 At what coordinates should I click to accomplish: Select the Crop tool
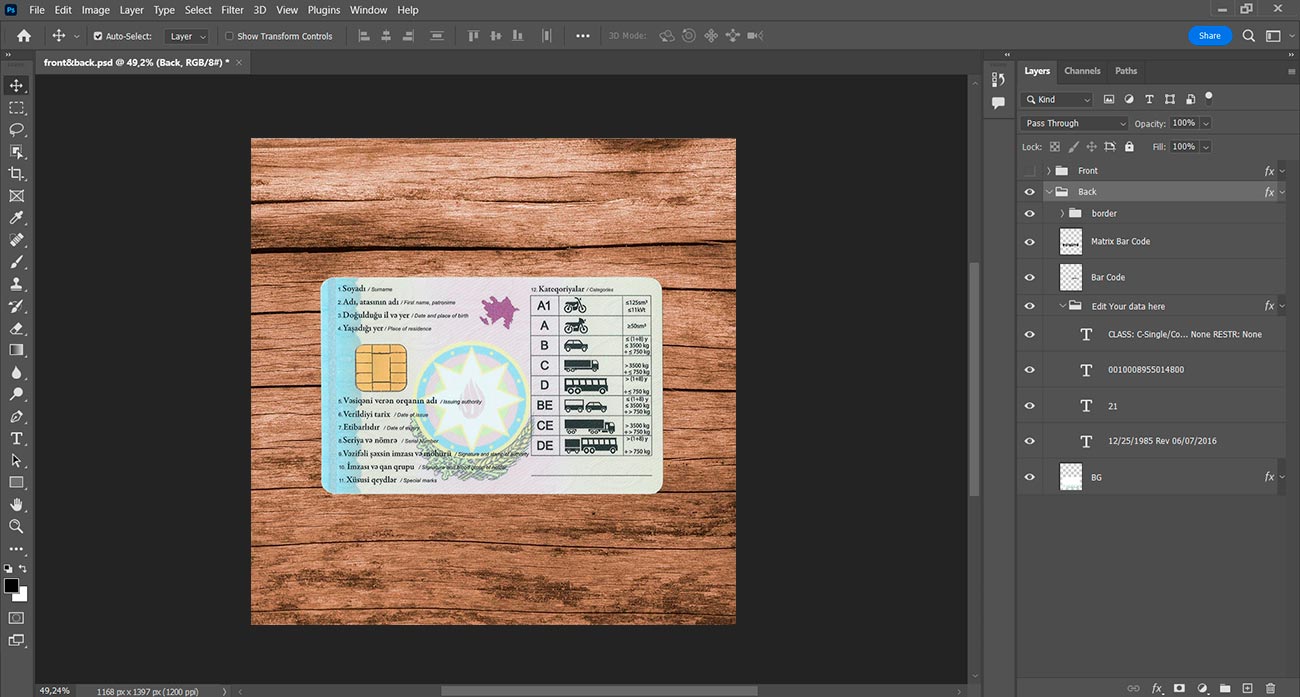tap(16, 173)
